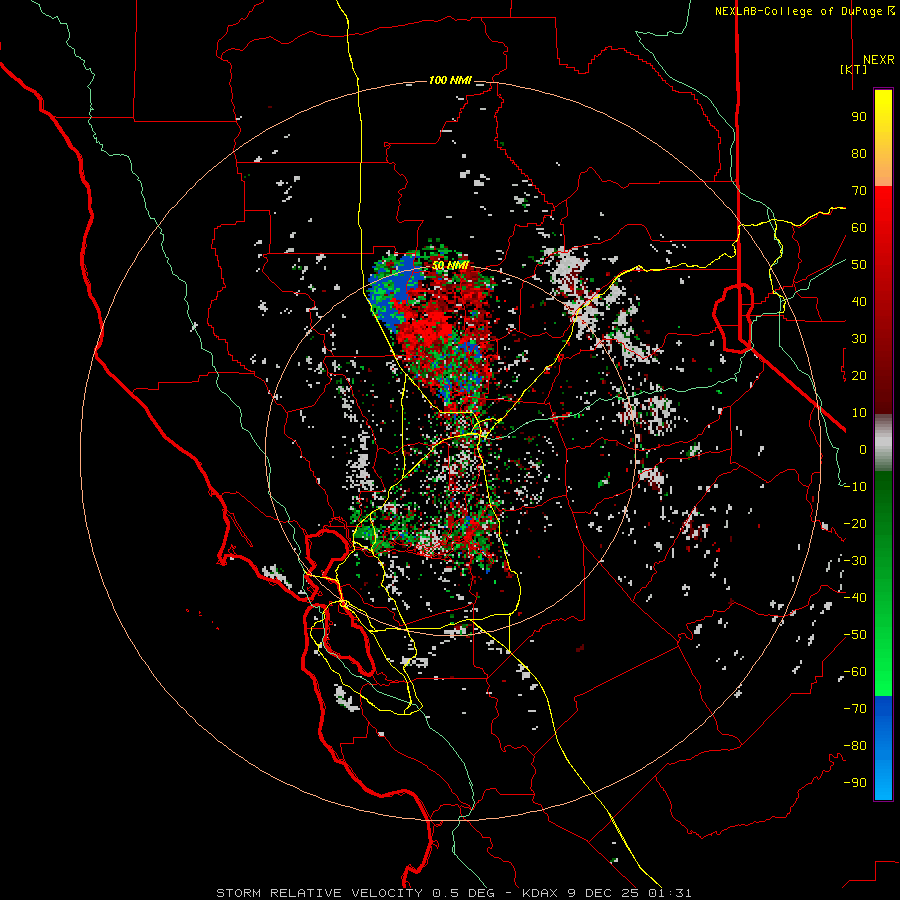The width and height of the screenshot is (900, 900).
Task: Click the -50 value on velocity scale
Action: coord(855,635)
